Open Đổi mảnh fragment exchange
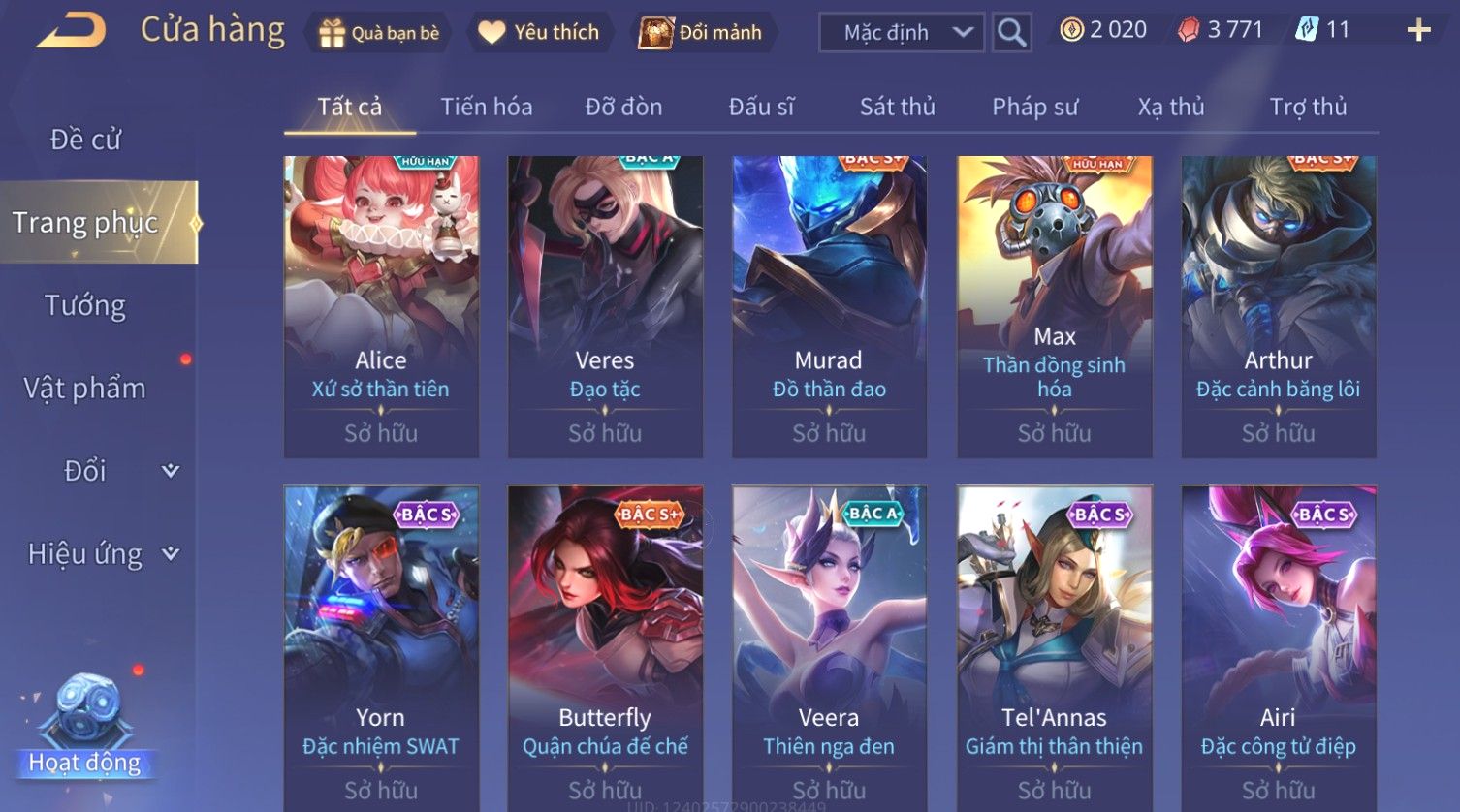 pyautogui.click(x=702, y=32)
